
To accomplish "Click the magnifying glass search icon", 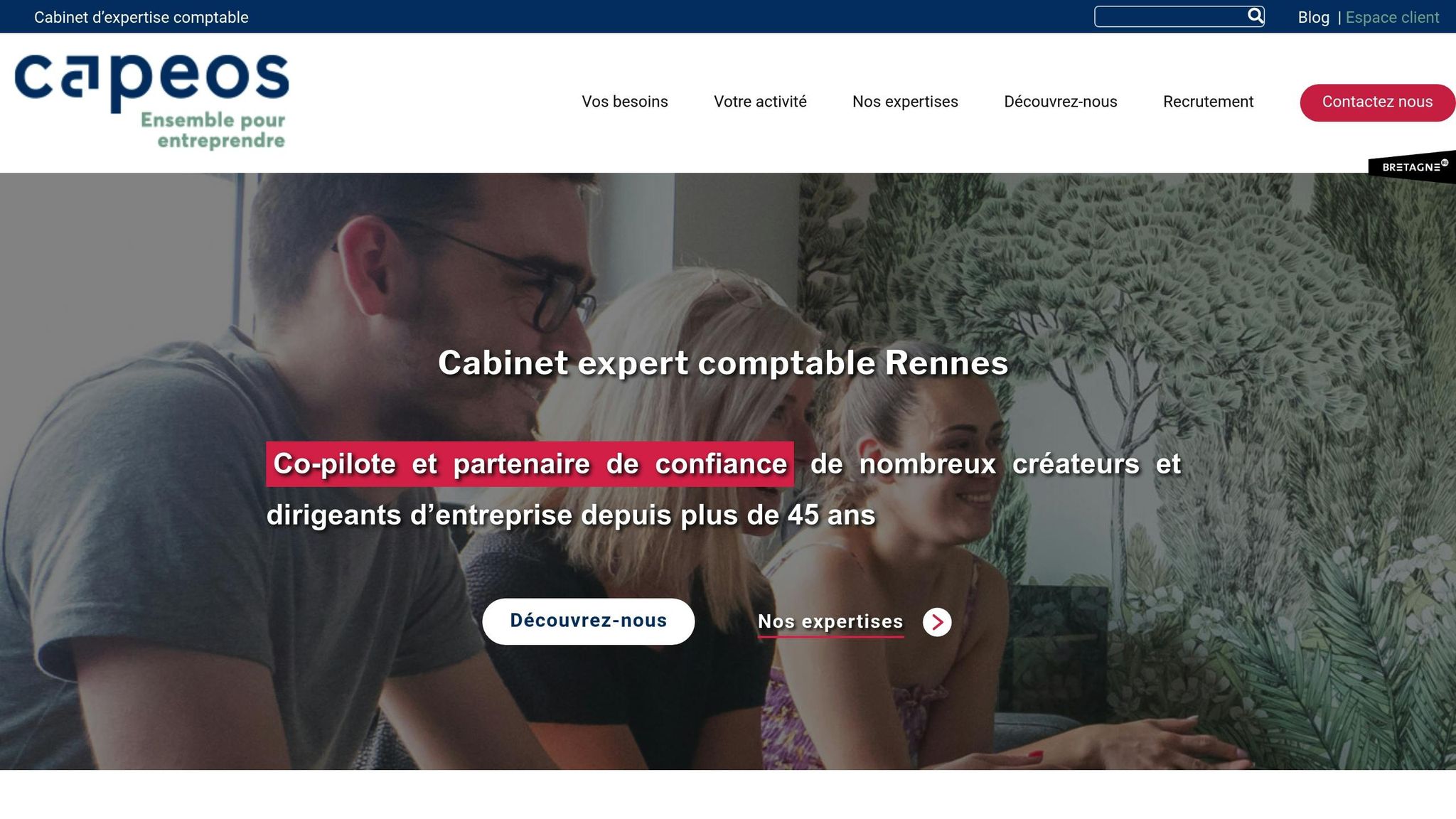I will 1256,16.
